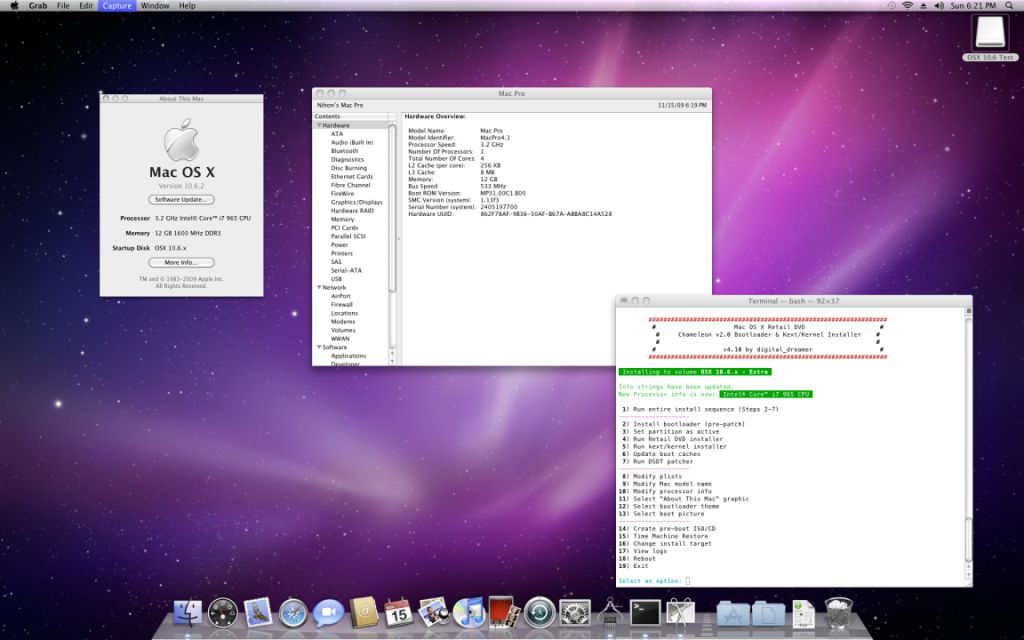Launch Preview from the Dock
The image size is (1024, 640).
[x=434, y=613]
